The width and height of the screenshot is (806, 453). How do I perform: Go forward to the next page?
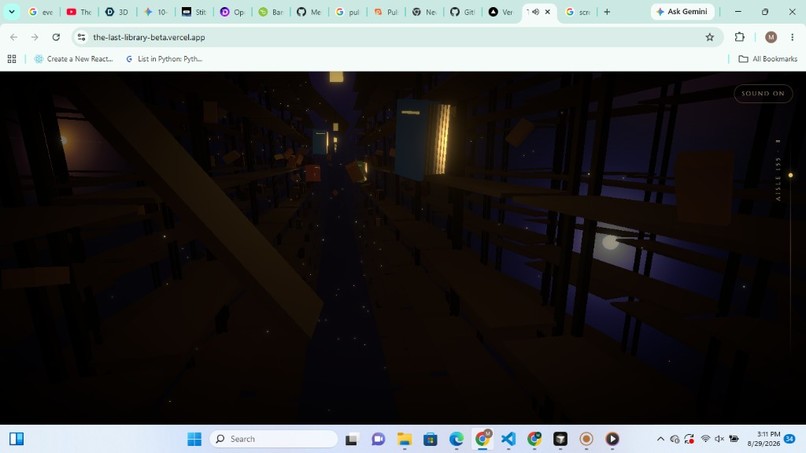[34, 37]
